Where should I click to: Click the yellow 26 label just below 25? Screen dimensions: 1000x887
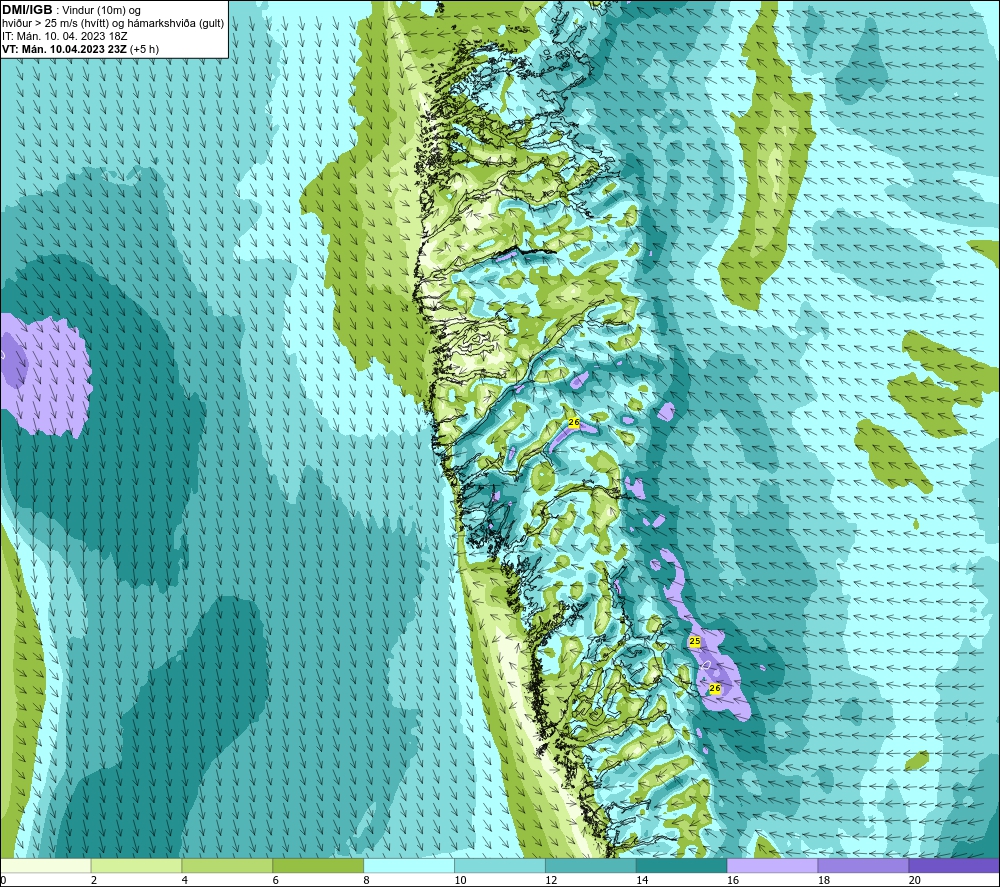tap(714, 688)
